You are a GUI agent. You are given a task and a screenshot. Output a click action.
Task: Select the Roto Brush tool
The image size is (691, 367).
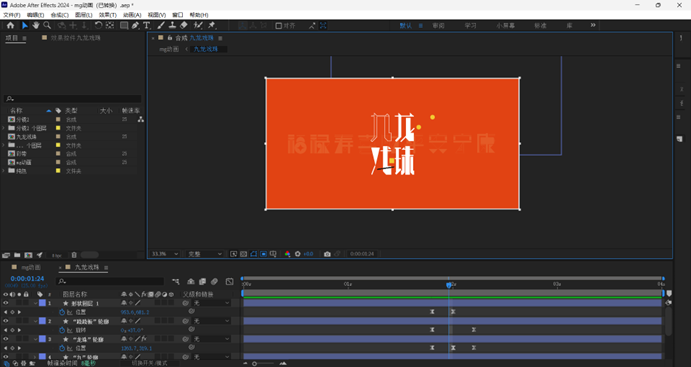point(198,26)
